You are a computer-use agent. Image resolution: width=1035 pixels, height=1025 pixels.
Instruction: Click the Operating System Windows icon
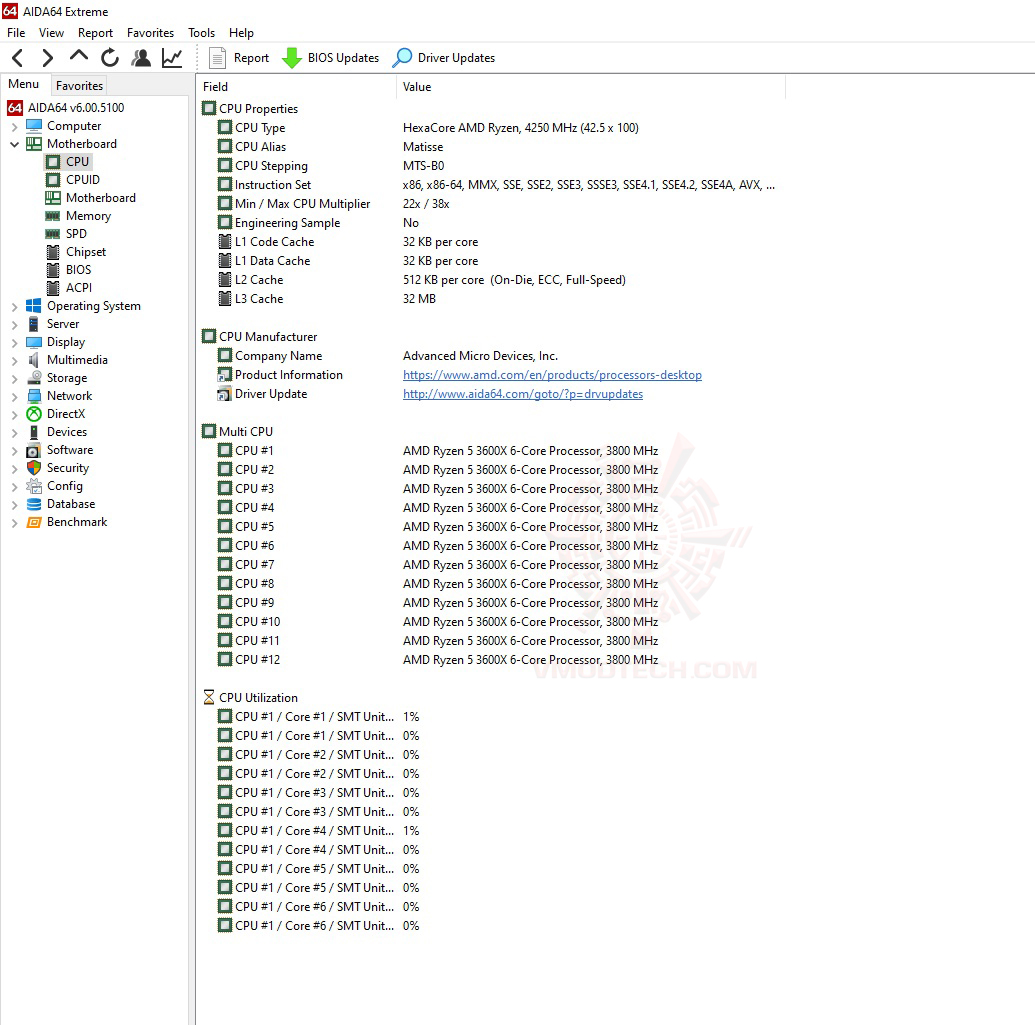(34, 306)
